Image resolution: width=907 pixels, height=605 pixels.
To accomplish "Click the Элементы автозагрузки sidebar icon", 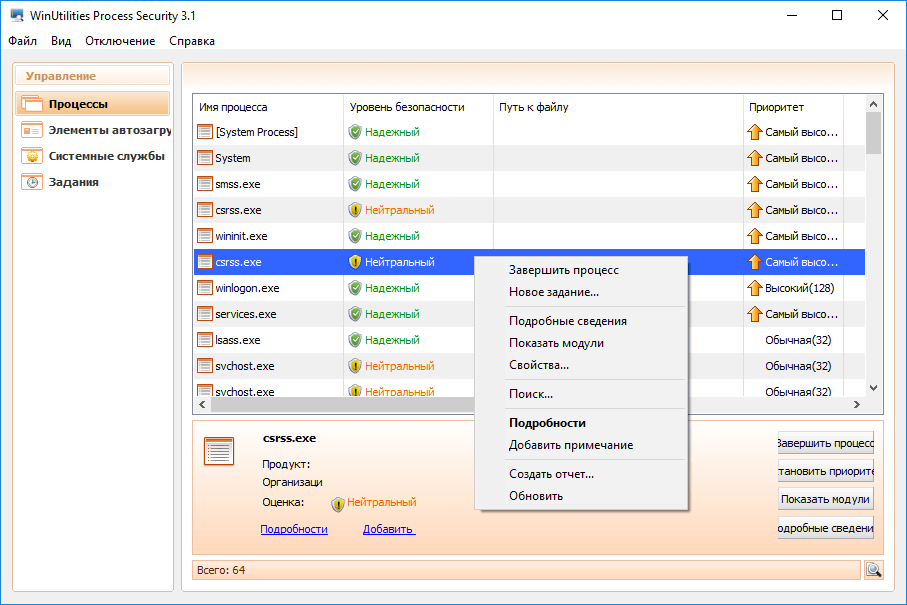I will pyautogui.click(x=32, y=130).
